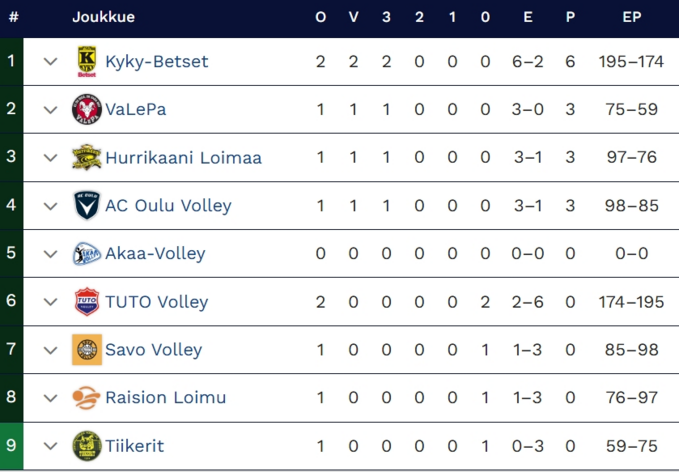Expand the TUTO Volley row chevron
The width and height of the screenshot is (679, 472).
click(51, 302)
